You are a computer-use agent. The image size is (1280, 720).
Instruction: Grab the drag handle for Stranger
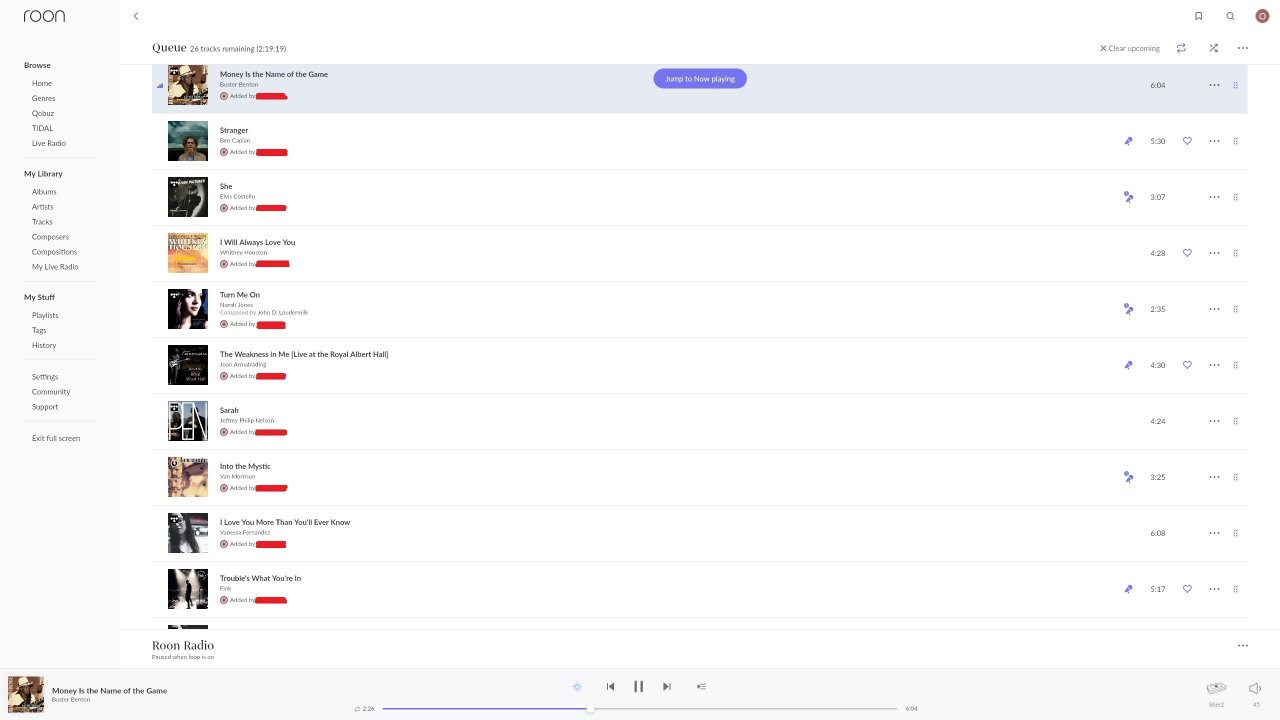[1235, 141]
